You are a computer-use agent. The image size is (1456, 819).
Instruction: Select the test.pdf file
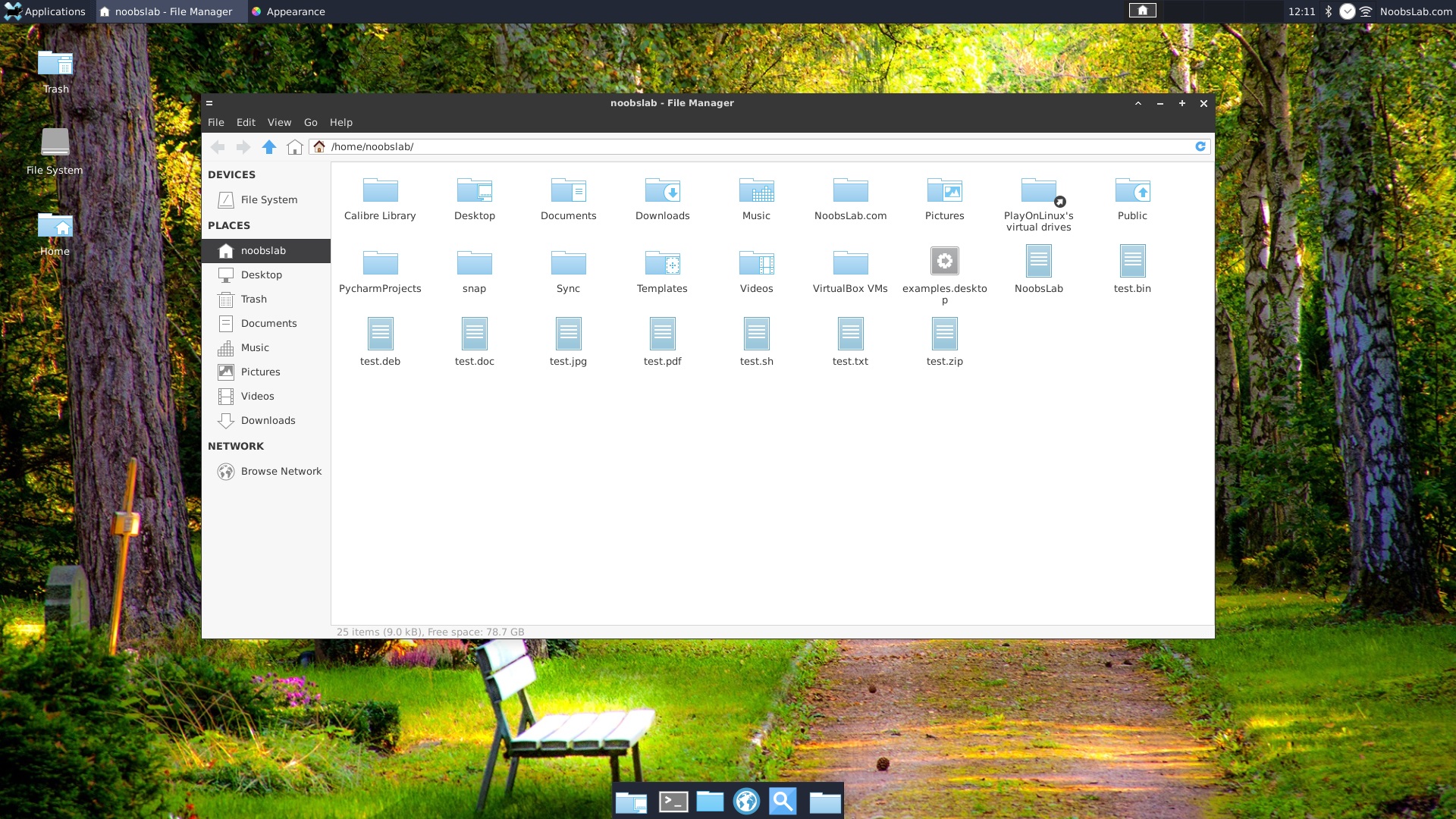(662, 334)
